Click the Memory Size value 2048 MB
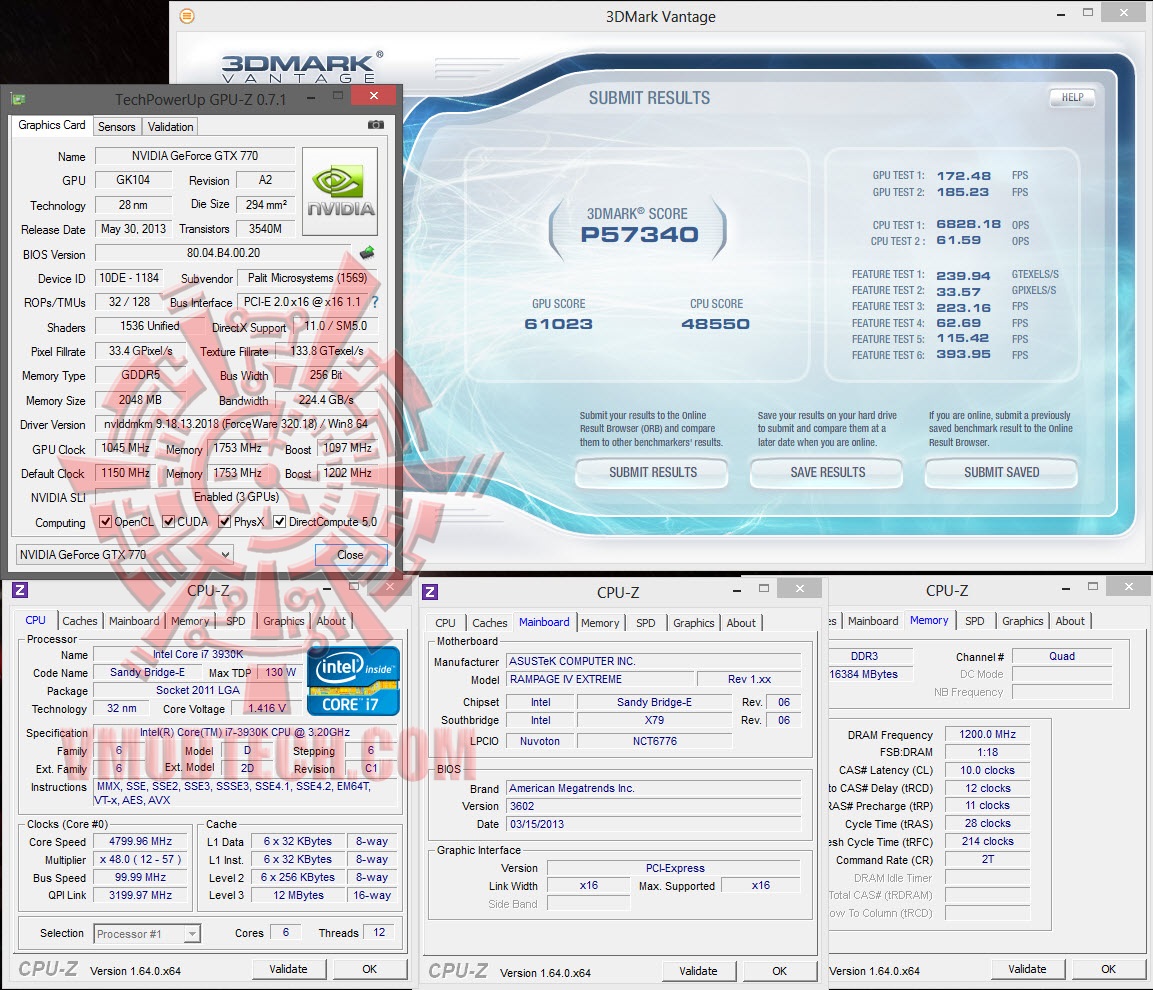Screen dimensions: 1153x990 point(140,399)
